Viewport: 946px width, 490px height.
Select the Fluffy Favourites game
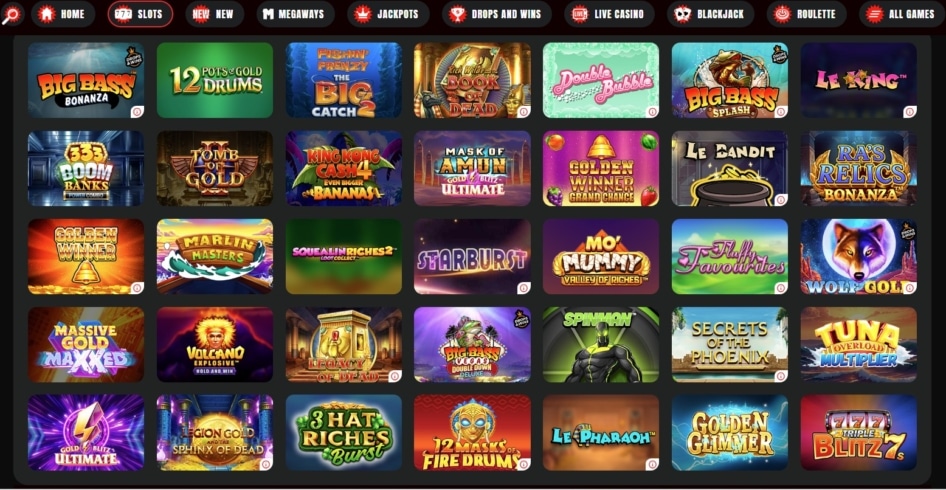point(729,256)
